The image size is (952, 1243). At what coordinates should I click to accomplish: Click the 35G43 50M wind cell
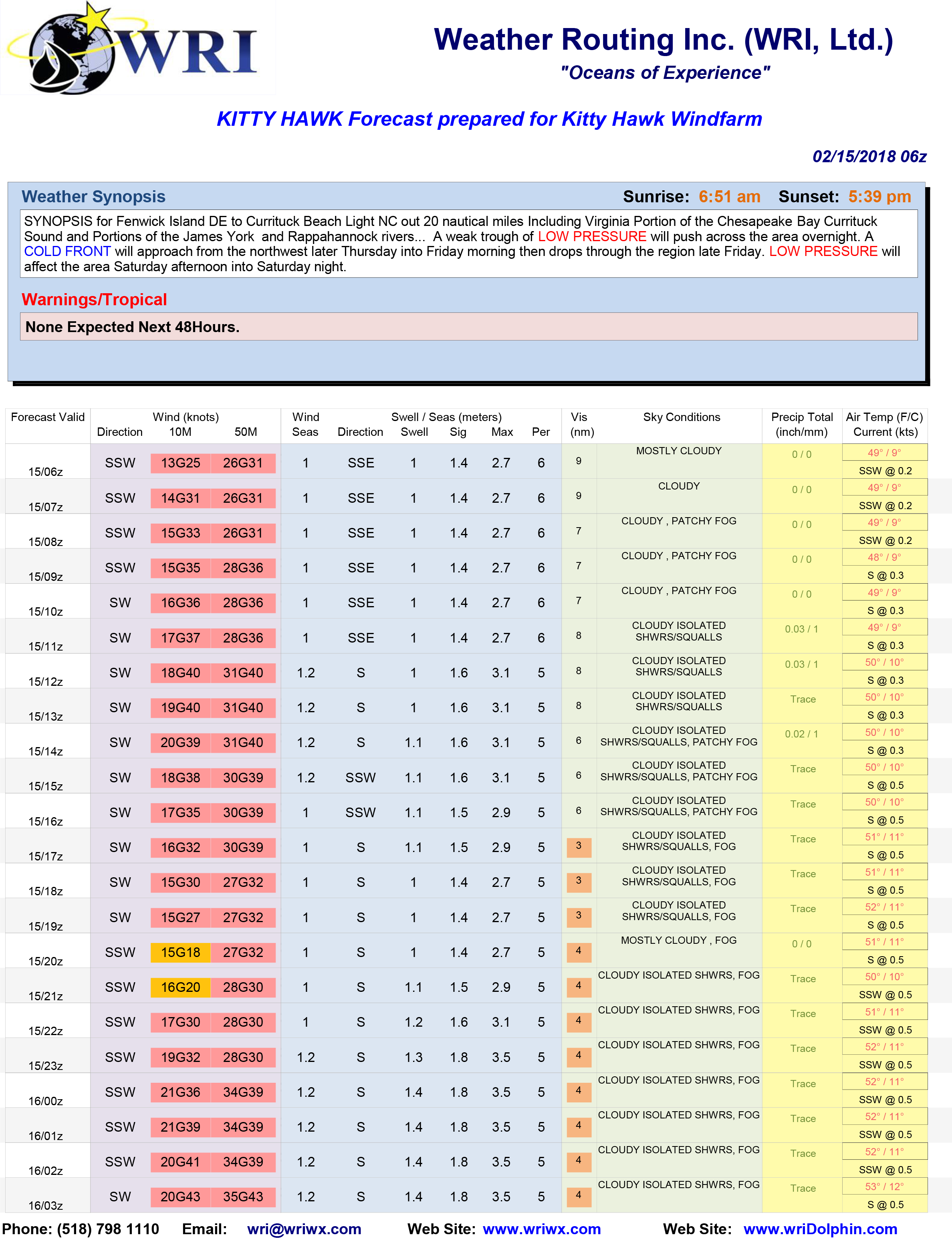tap(243, 1197)
